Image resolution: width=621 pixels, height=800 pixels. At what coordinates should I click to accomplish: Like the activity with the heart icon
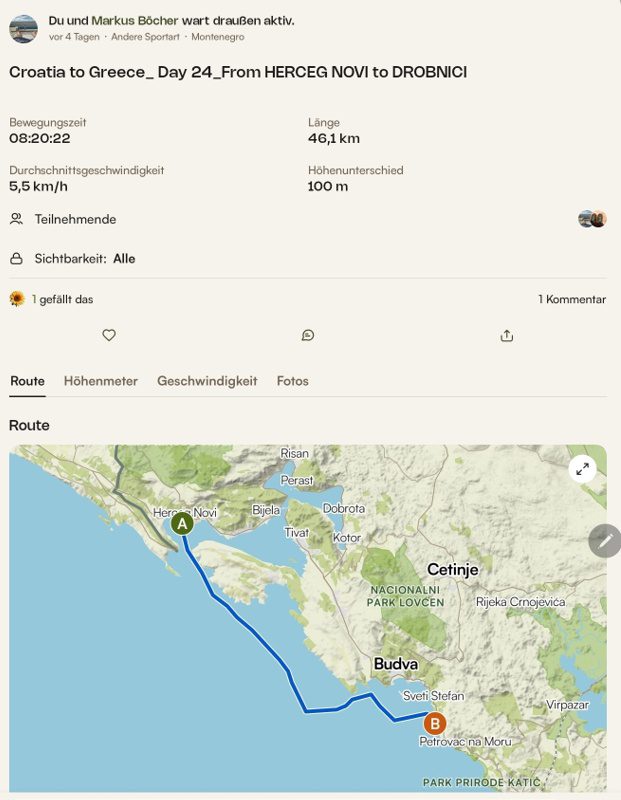coord(109,335)
